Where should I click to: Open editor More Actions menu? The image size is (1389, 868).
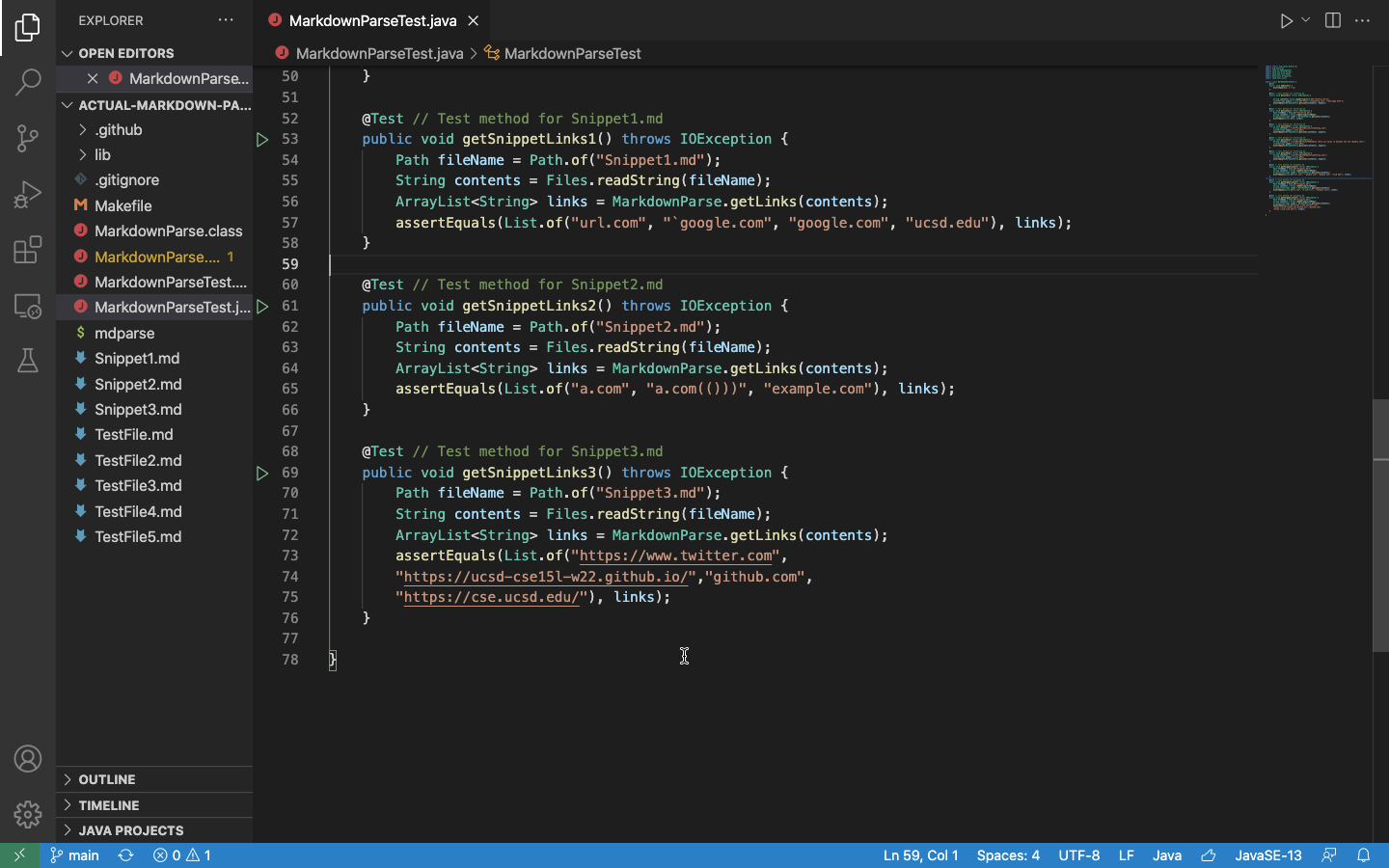(1362, 20)
